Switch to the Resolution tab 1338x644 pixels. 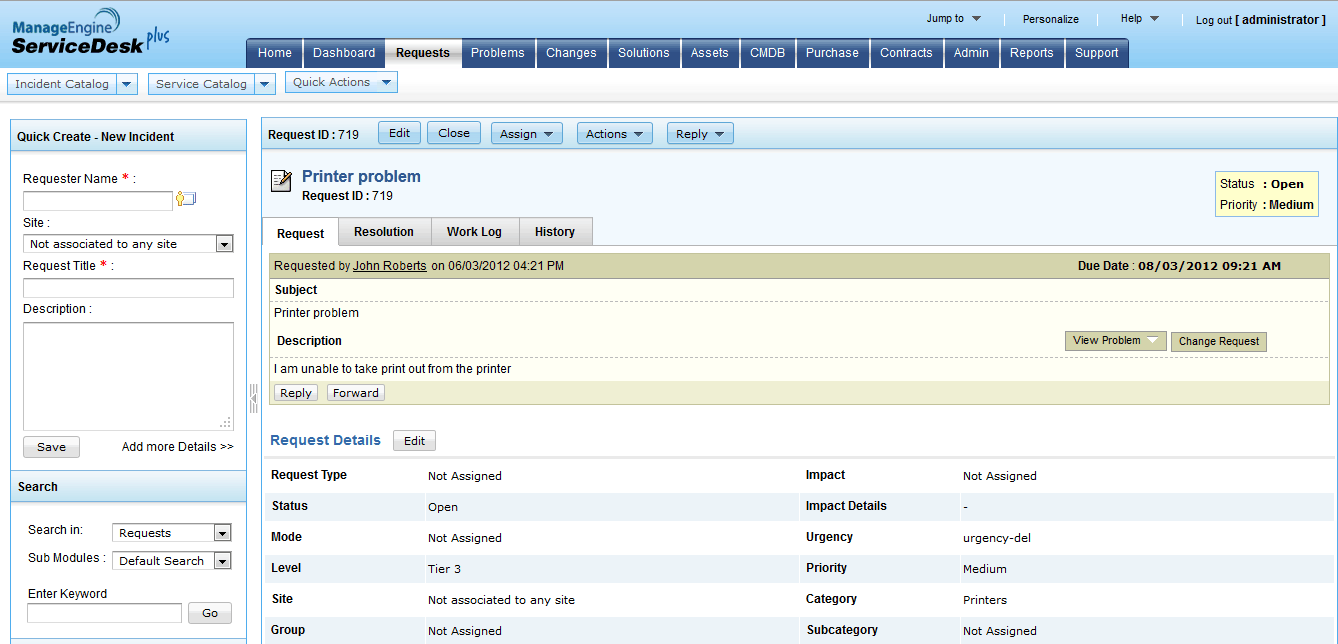[383, 232]
